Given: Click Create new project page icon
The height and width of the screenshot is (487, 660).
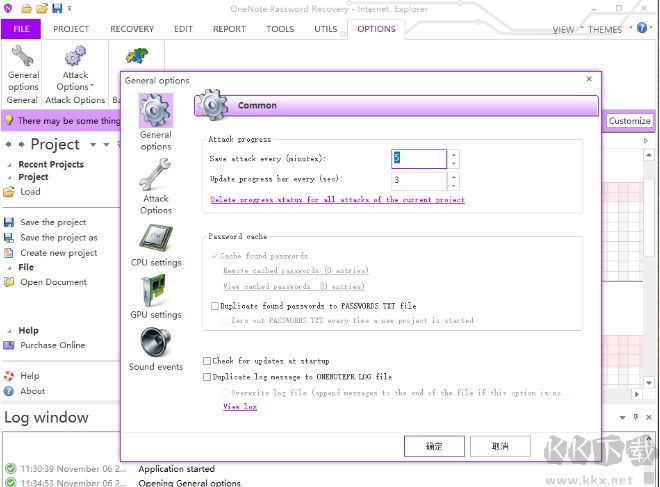Looking at the screenshot, I should click(9, 253).
